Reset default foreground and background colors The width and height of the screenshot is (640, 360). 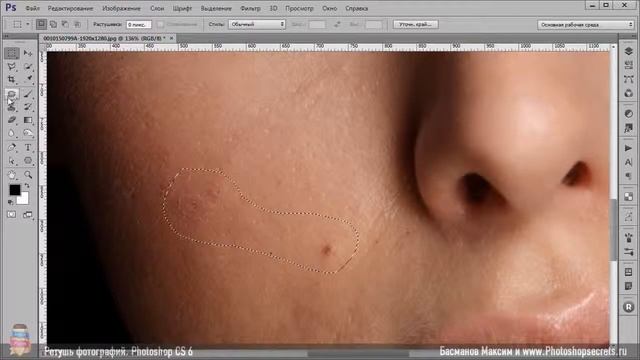click(x=11, y=202)
